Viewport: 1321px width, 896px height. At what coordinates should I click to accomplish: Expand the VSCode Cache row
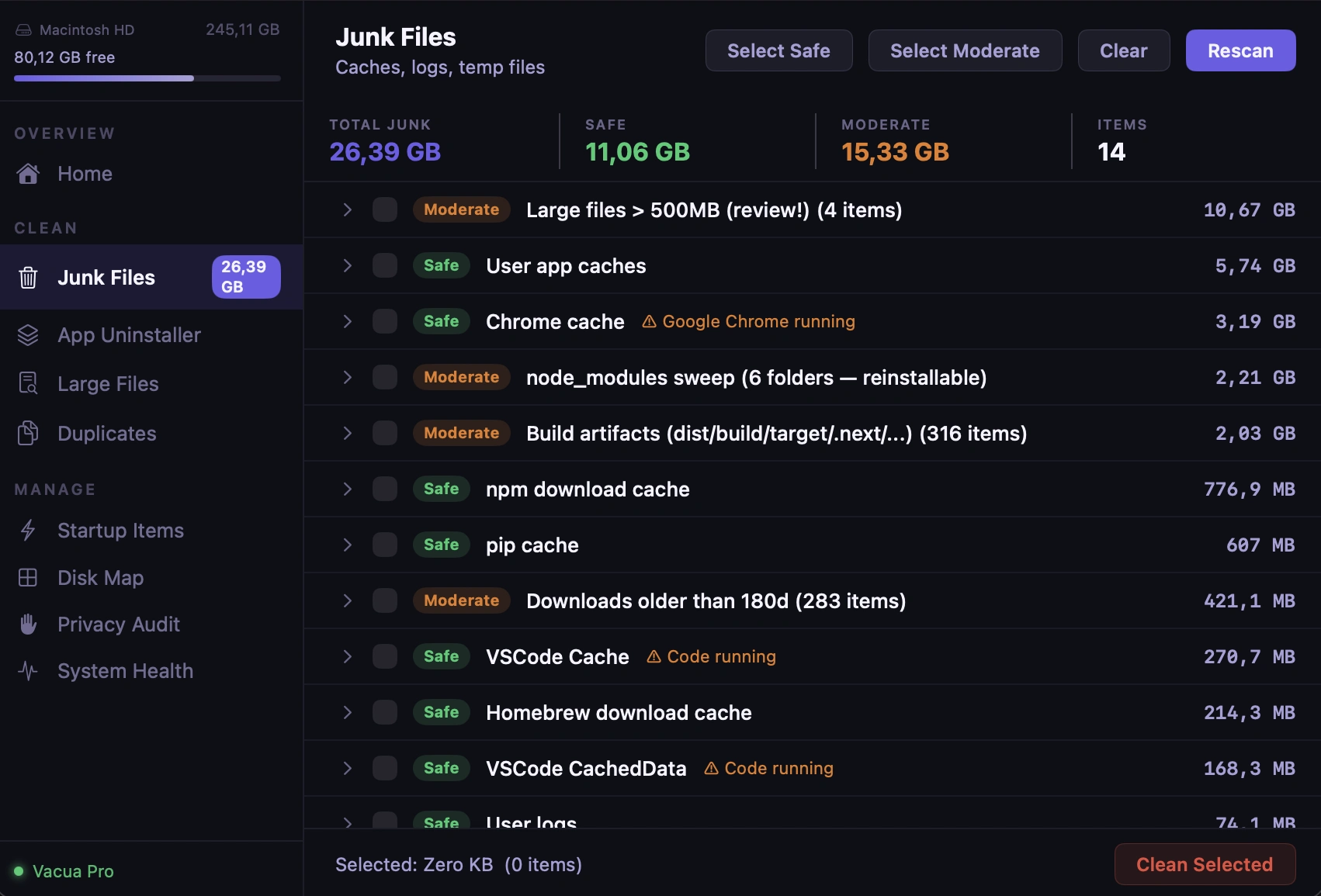pyautogui.click(x=348, y=656)
